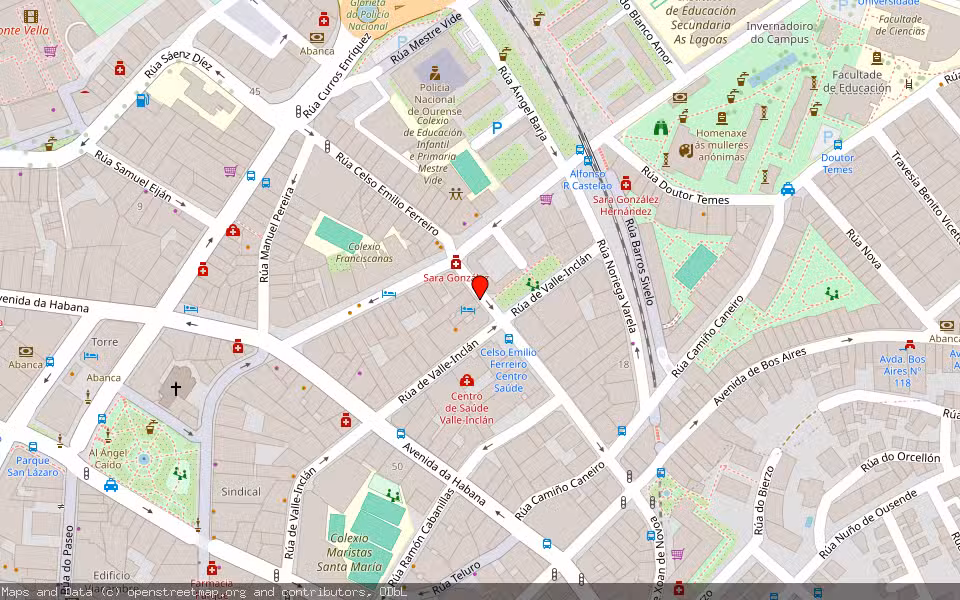Click the shopping cart icon near Alfonso R Castelao
The image size is (960, 600).
click(546, 199)
